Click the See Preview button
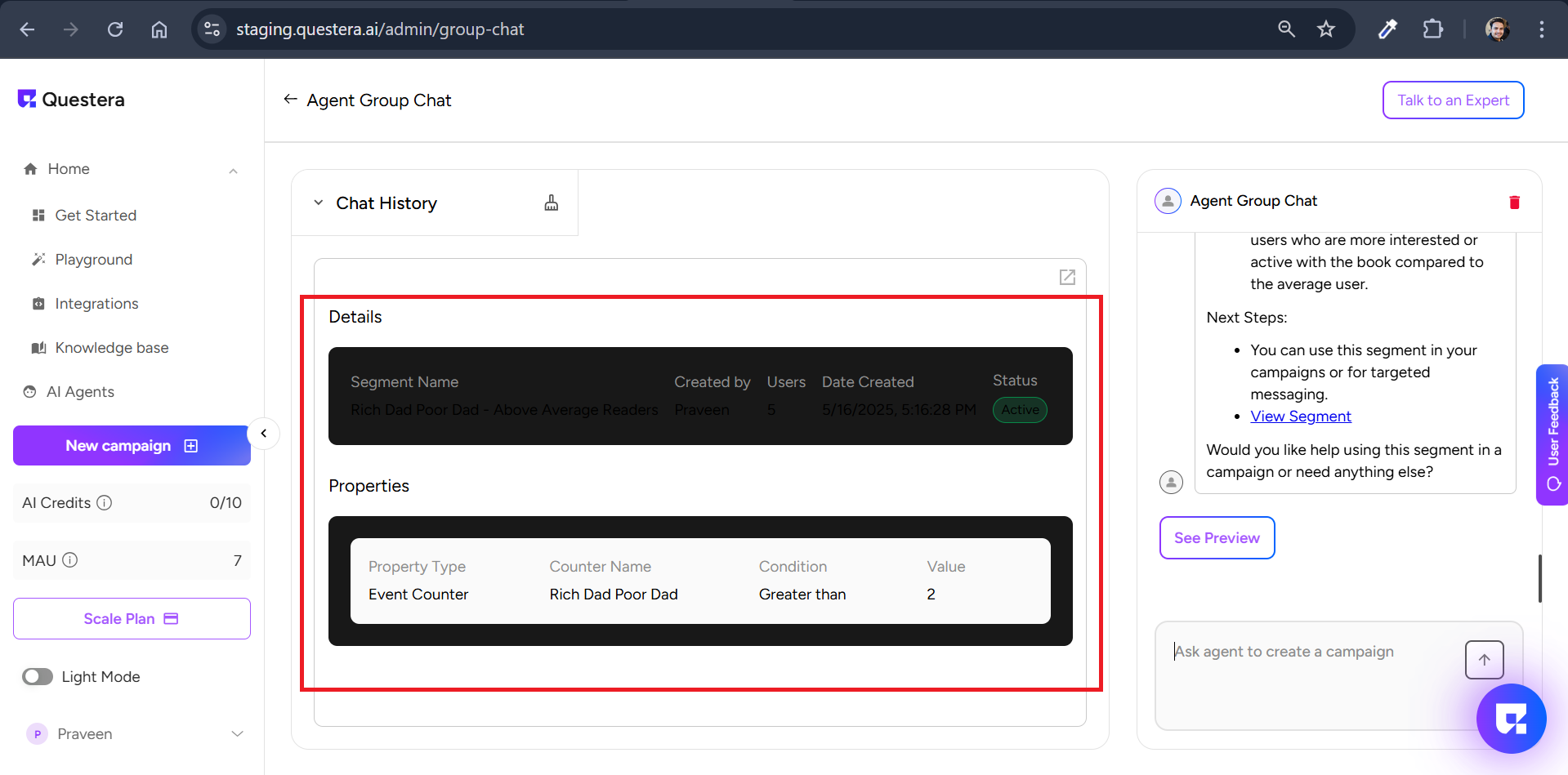1568x775 pixels. (1217, 538)
